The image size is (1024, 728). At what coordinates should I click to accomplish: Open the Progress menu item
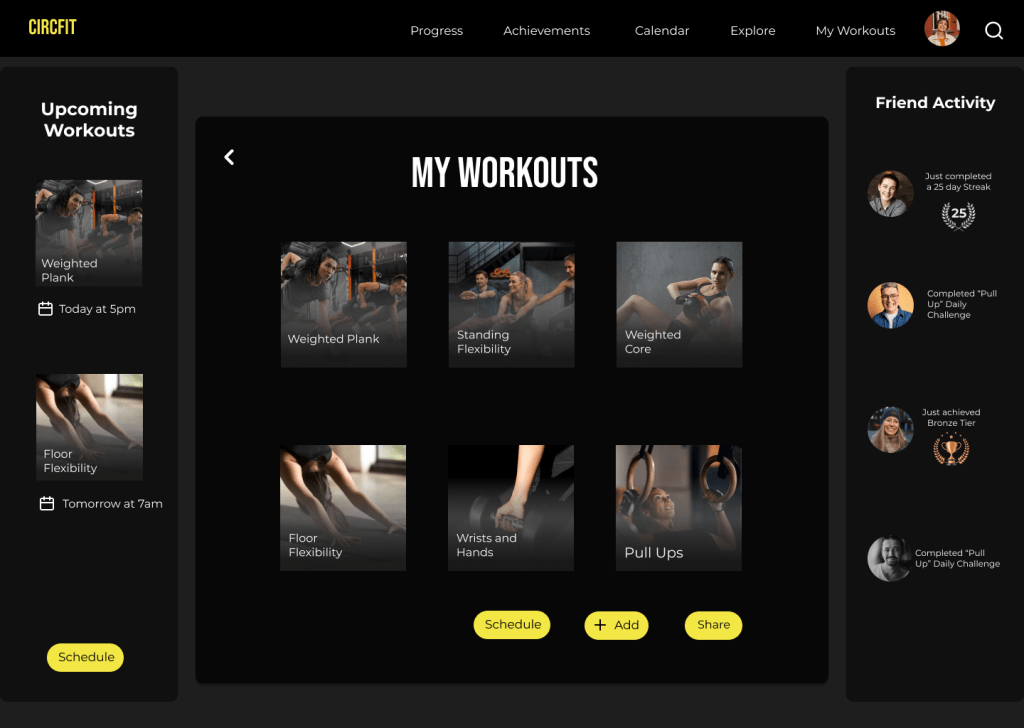(x=436, y=31)
